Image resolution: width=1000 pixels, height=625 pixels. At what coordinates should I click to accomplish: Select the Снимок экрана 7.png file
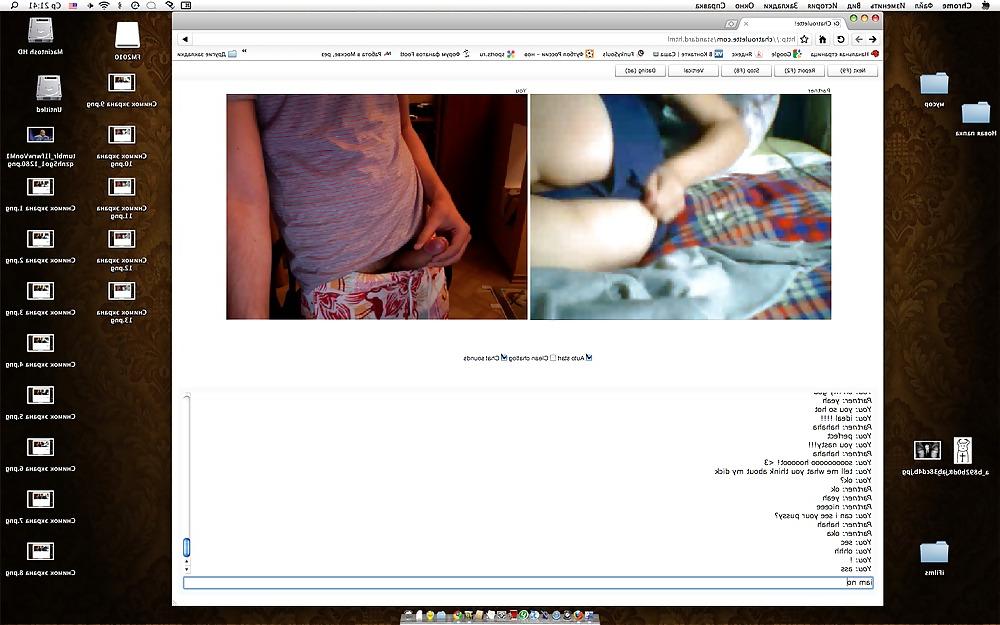(x=40, y=499)
